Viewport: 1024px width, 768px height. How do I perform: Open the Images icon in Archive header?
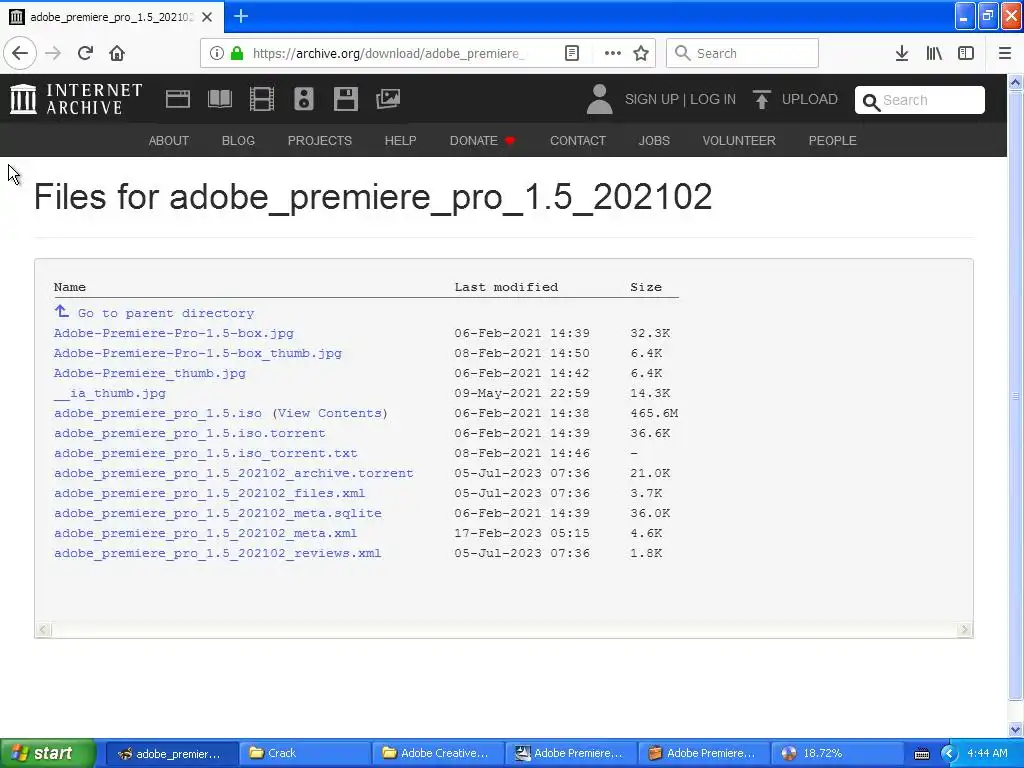388,99
